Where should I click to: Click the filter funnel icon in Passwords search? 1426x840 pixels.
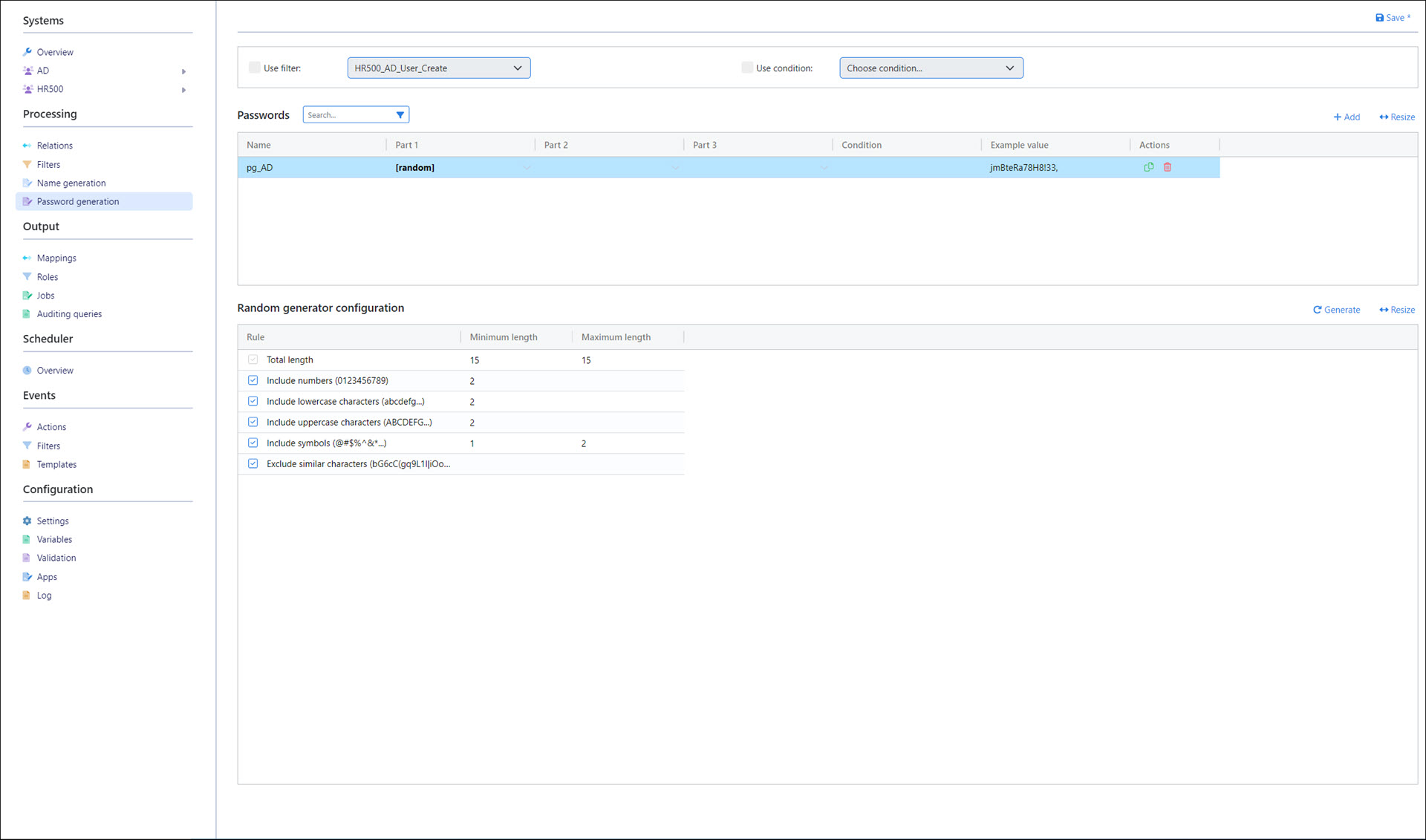coord(400,115)
